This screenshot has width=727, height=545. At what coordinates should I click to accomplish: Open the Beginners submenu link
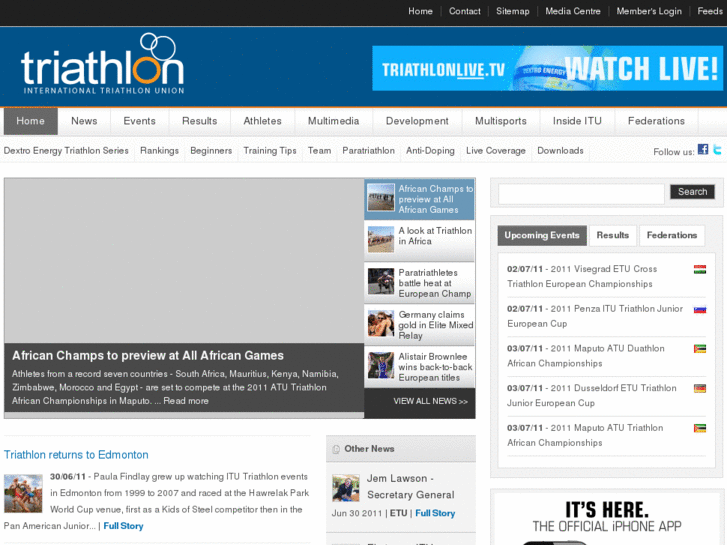pos(211,151)
